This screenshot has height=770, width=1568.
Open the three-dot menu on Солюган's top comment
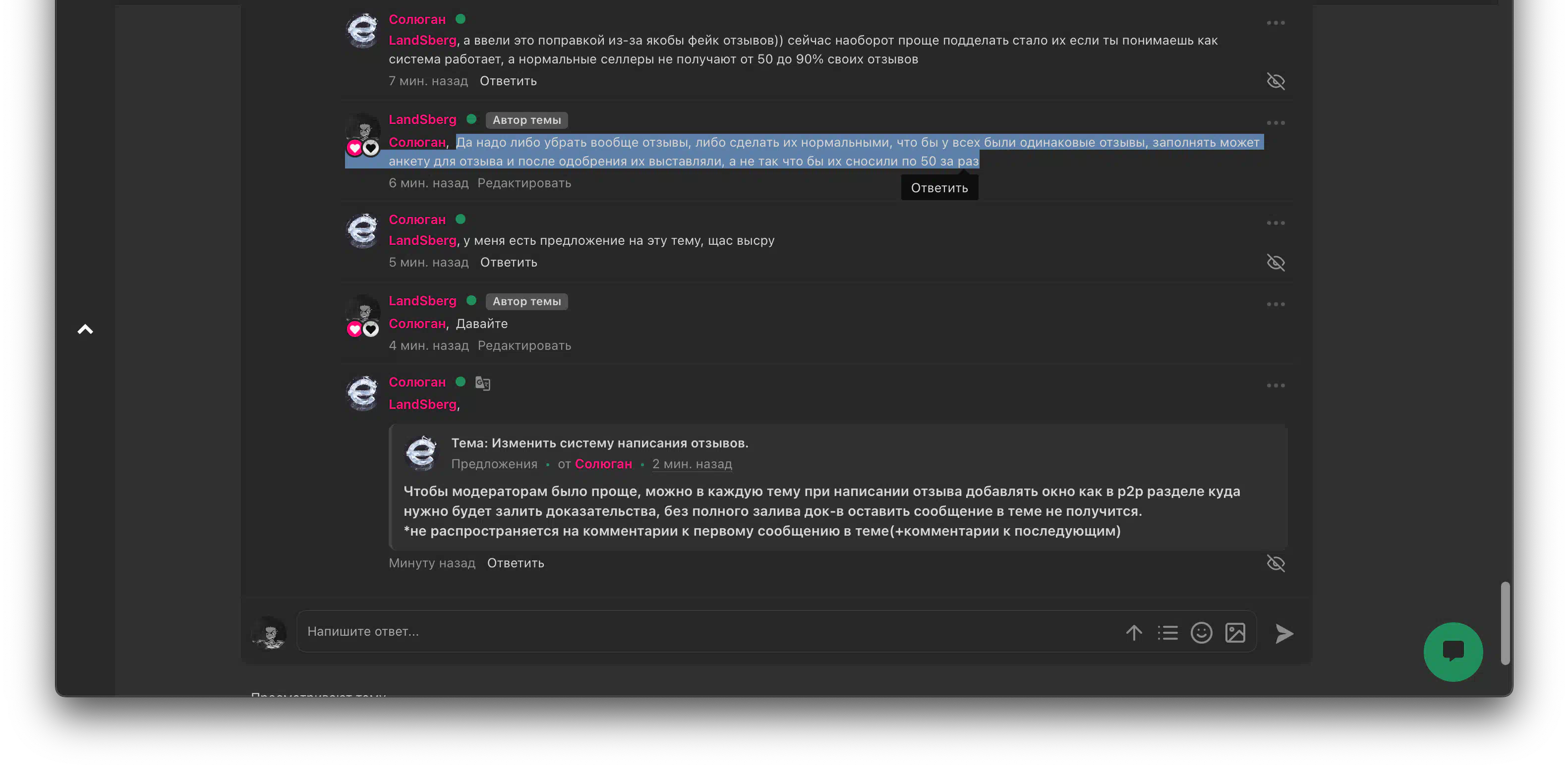(x=1275, y=22)
